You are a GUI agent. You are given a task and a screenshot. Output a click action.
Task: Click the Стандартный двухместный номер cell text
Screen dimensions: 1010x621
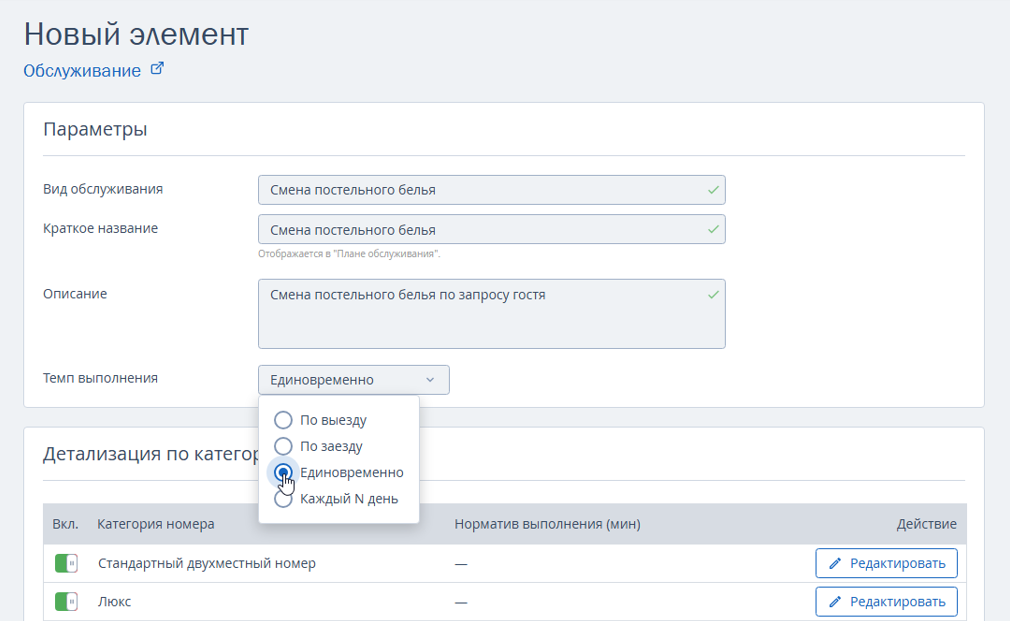(207, 563)
